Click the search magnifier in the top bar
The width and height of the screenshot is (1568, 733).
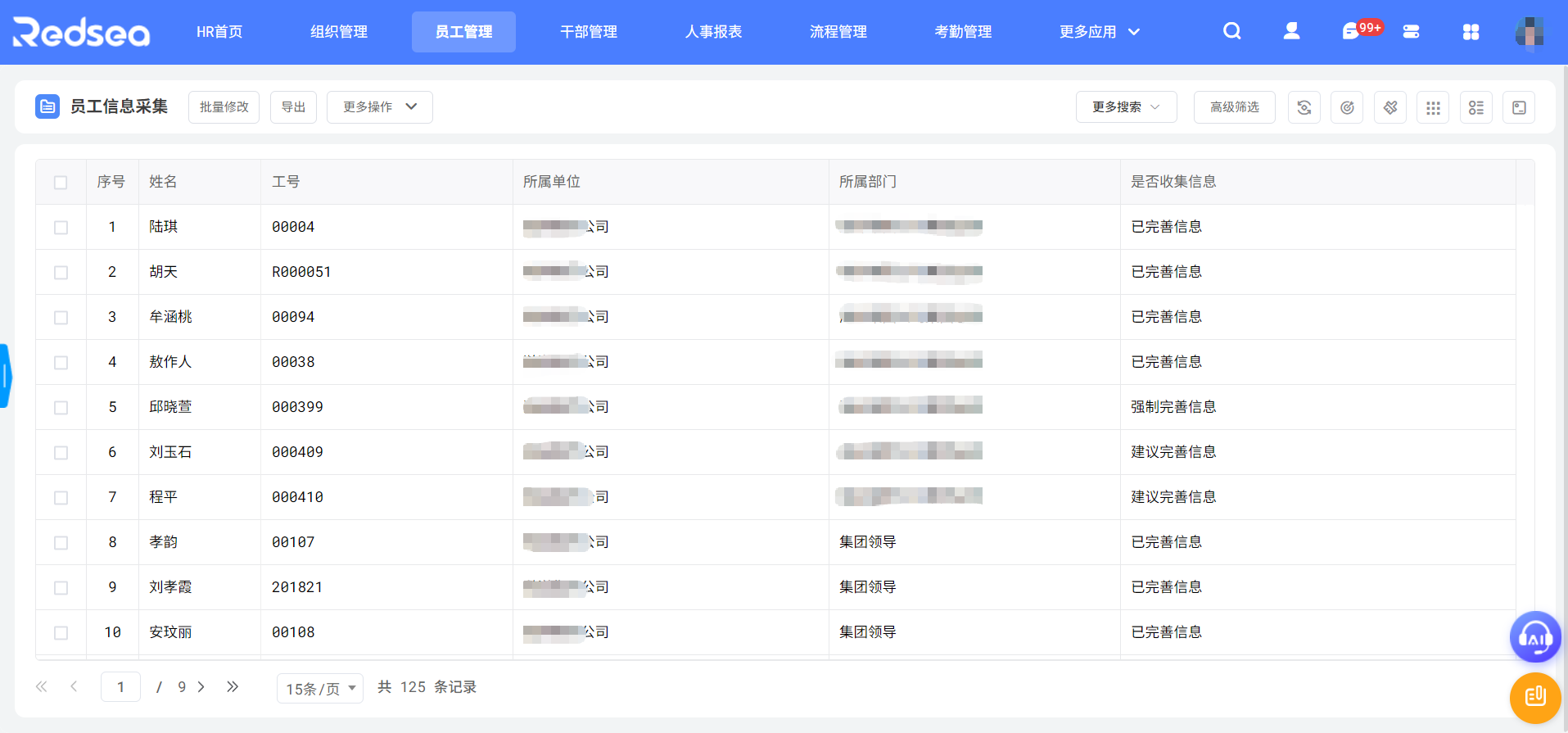tap(1231, 31)
